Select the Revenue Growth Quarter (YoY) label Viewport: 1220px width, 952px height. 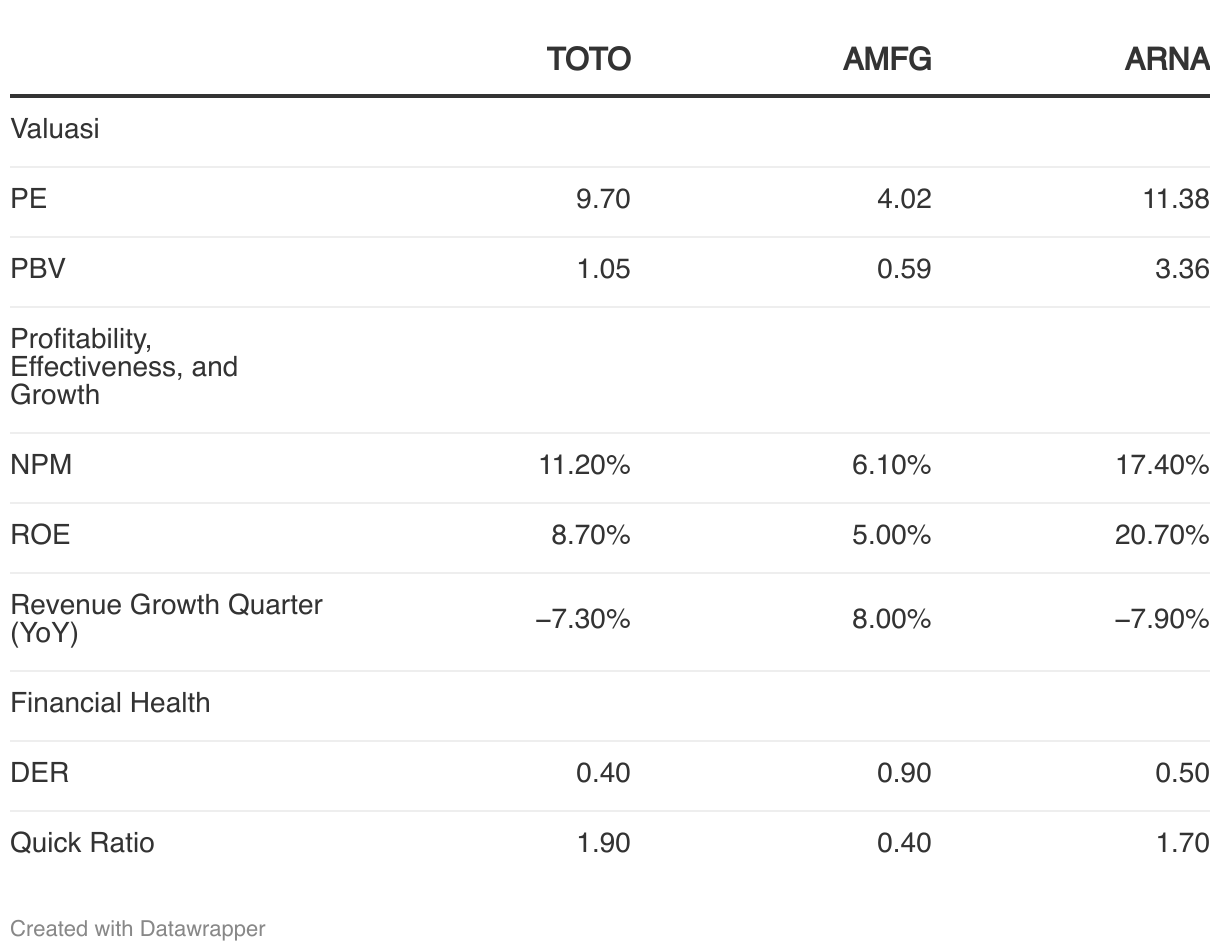(166, 619)
